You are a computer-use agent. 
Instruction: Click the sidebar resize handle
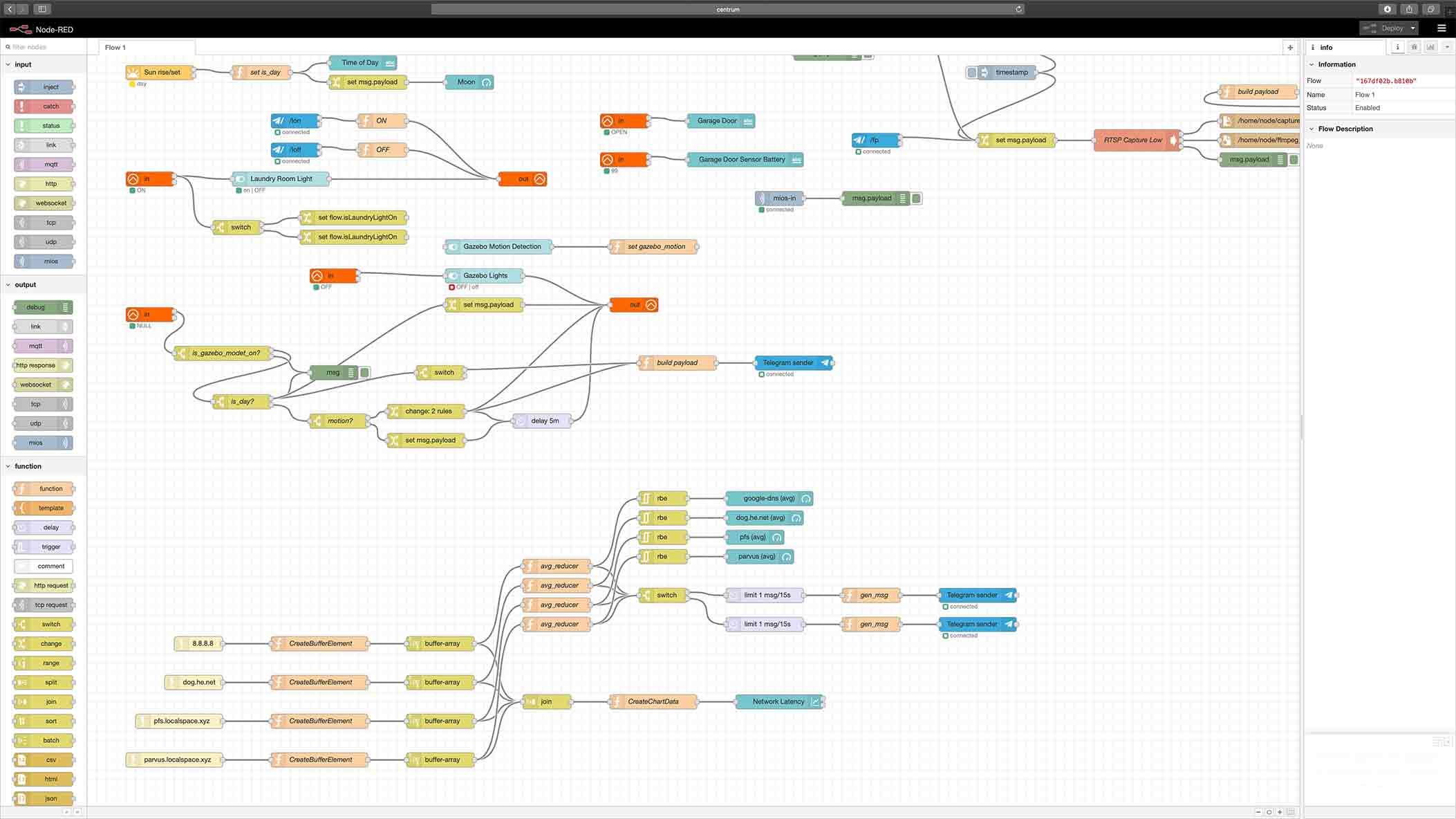pos(1303,427)
